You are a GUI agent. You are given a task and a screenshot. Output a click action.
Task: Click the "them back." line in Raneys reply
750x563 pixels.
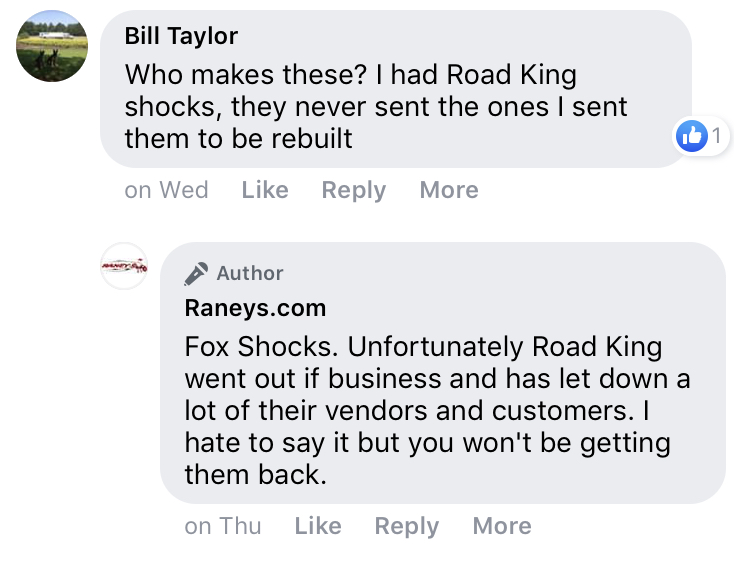(256, 475)
